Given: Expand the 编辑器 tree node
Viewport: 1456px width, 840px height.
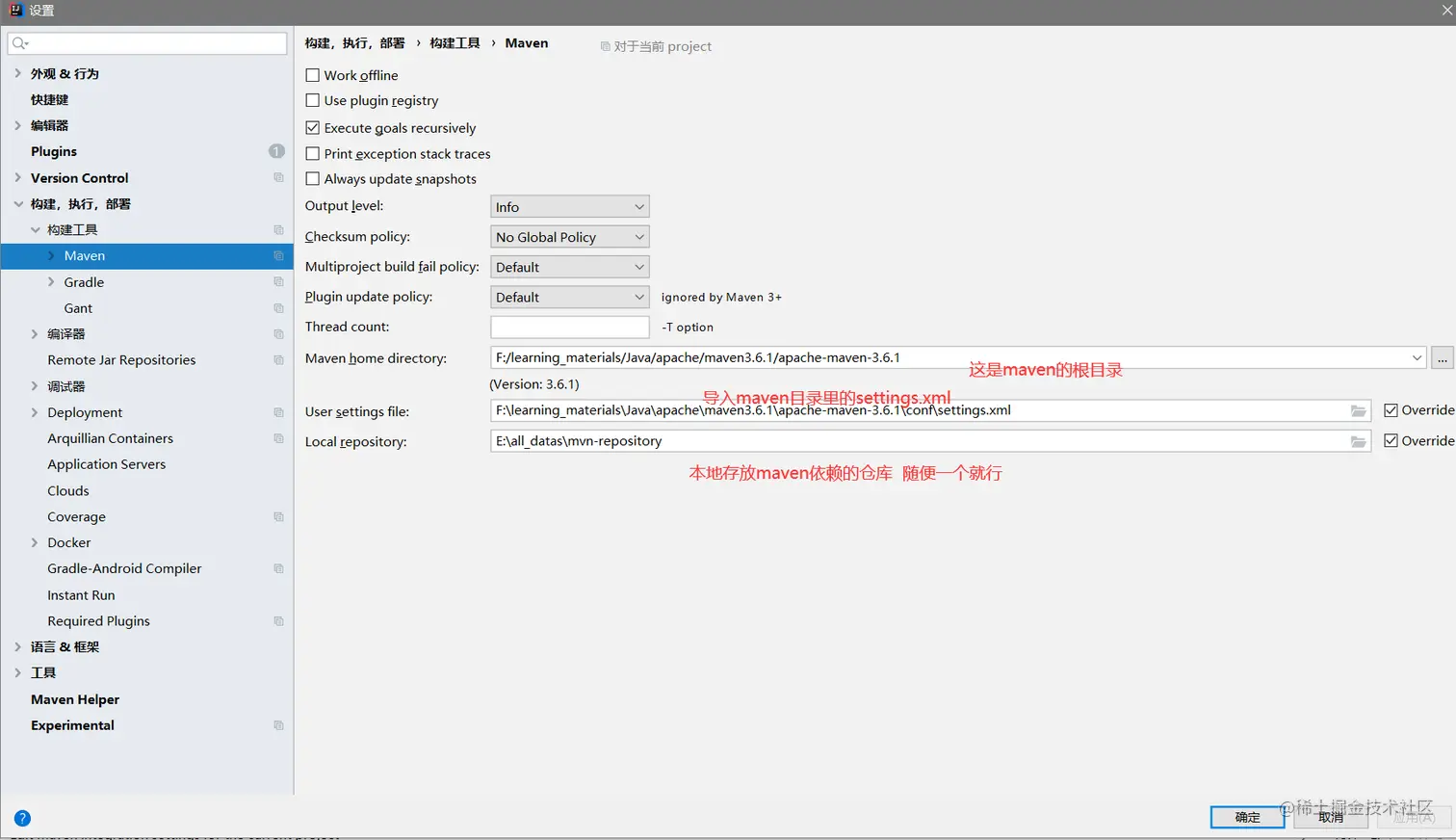Looking at the screenshot, I should coord(17,125).
